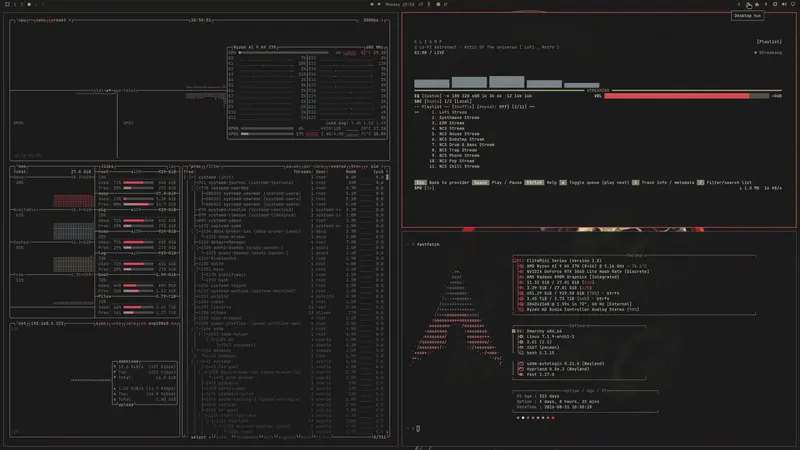
Task: Play "2. Synthwave Stream" in the playlist
Action: tap(455, 117)
